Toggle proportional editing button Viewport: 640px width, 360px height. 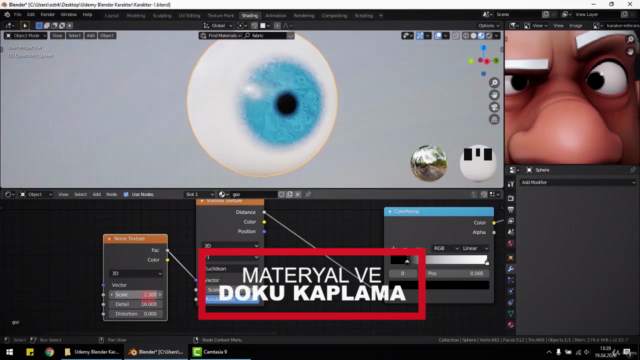point(277,26)
